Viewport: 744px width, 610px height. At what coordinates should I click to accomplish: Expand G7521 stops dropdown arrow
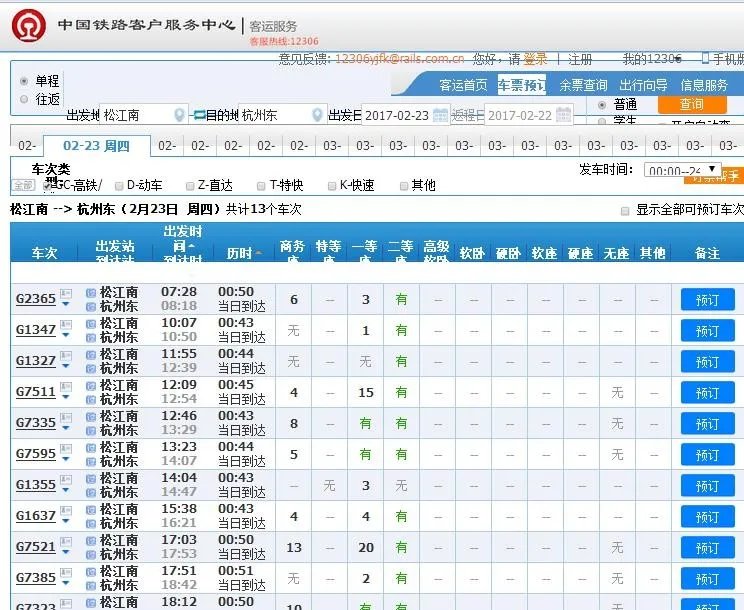point(66,553)
